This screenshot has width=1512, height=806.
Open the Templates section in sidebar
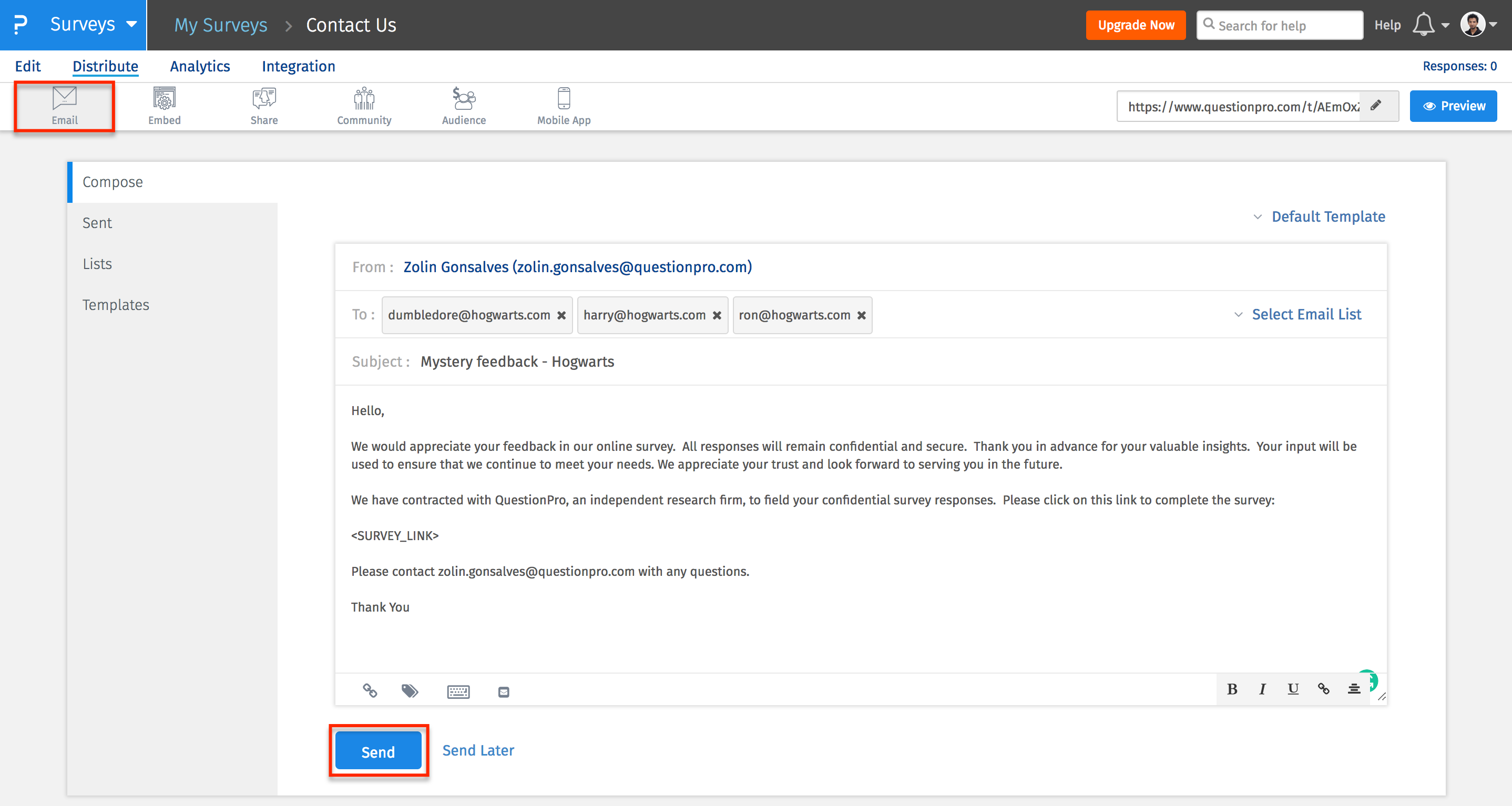point(173,306)
